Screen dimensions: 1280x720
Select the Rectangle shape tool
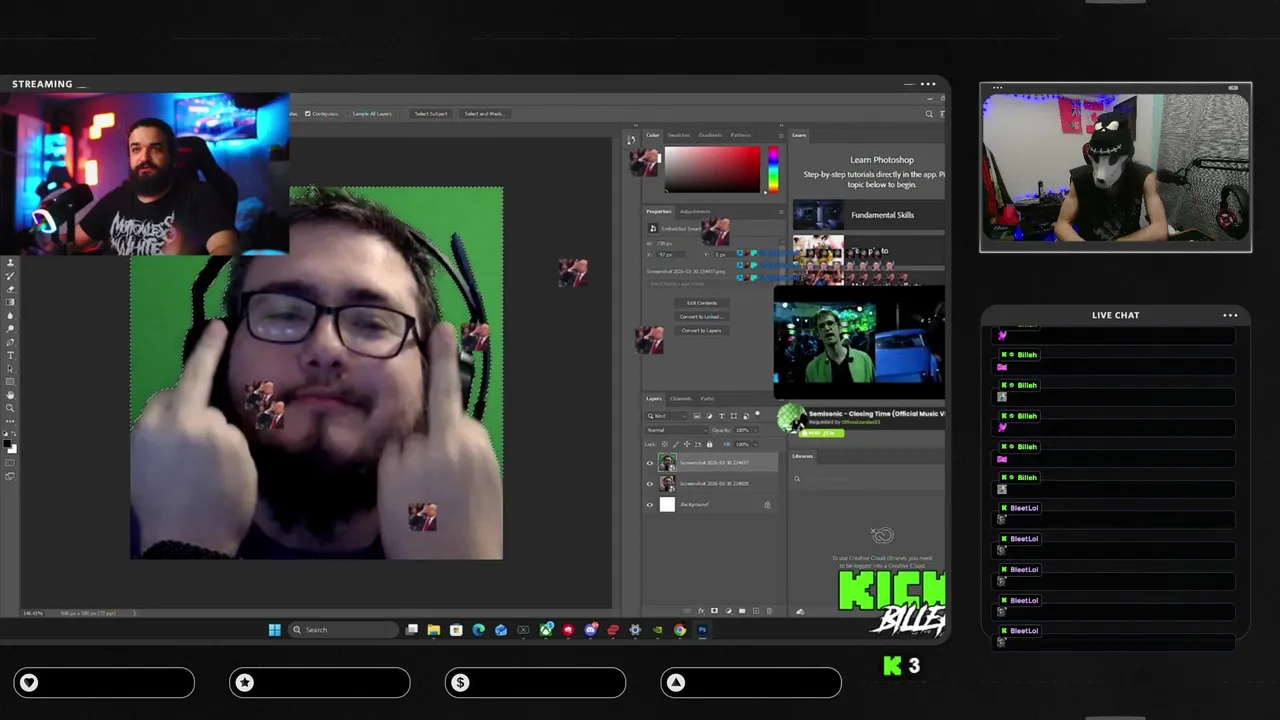[x=11, y=381]
